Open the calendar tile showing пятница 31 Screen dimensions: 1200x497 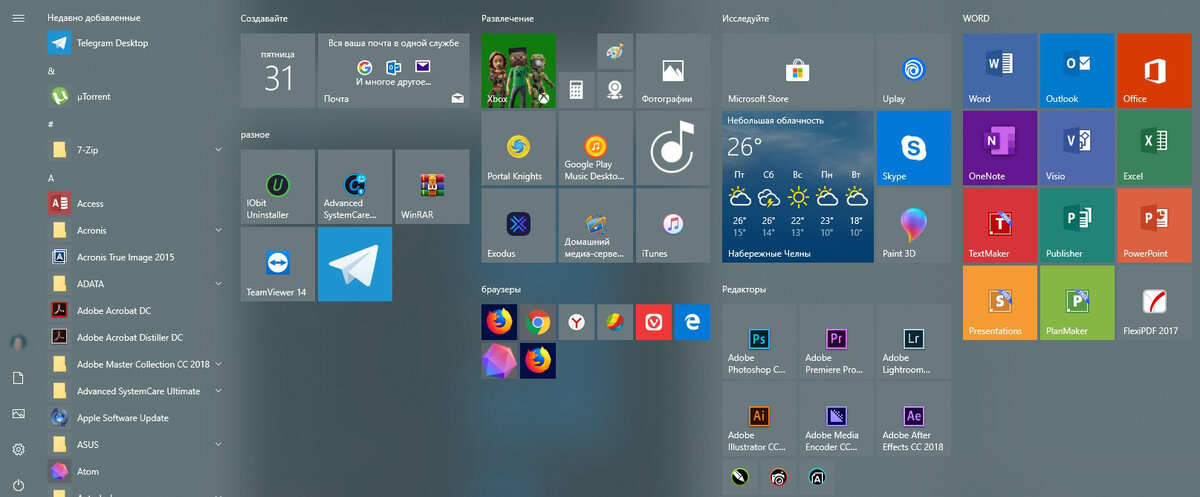click(x=277, y=70)
